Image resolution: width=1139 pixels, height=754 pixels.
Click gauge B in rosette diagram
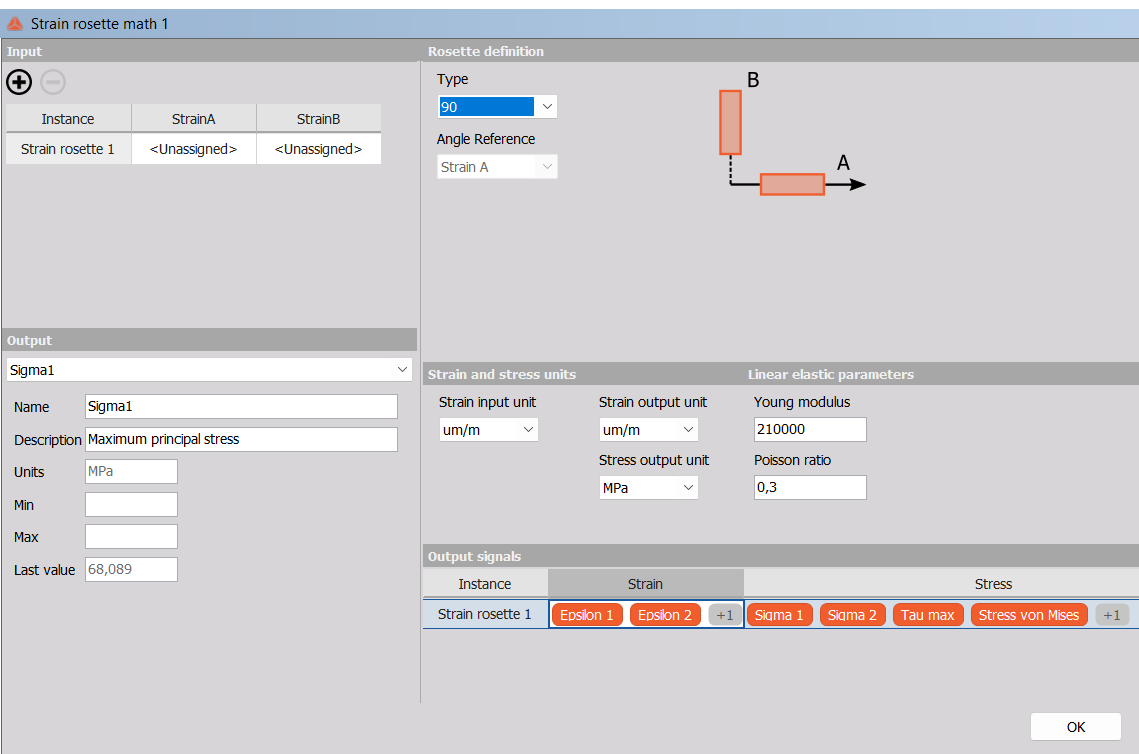point(730,122)
